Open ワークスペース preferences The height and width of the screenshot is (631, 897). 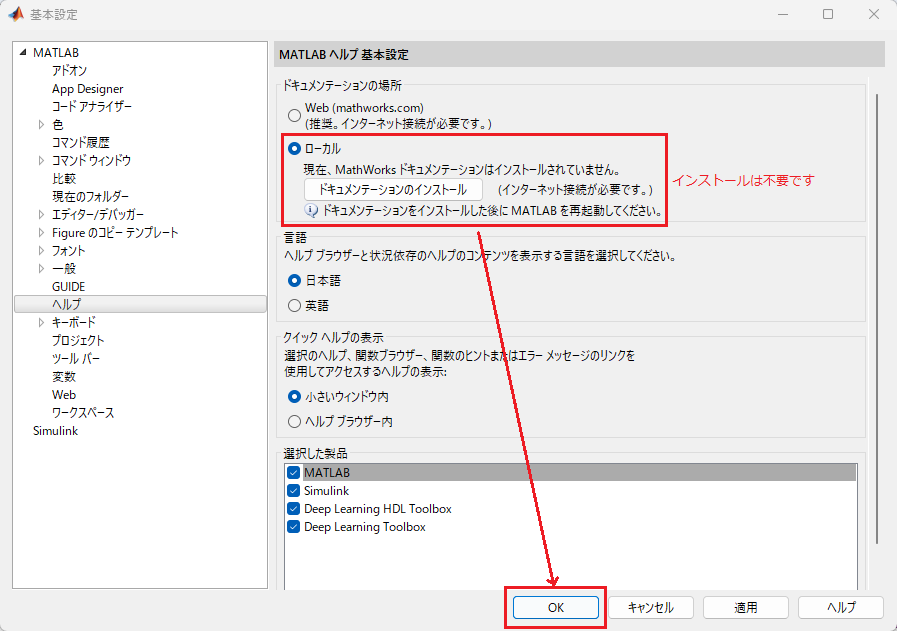coord(83,412)
